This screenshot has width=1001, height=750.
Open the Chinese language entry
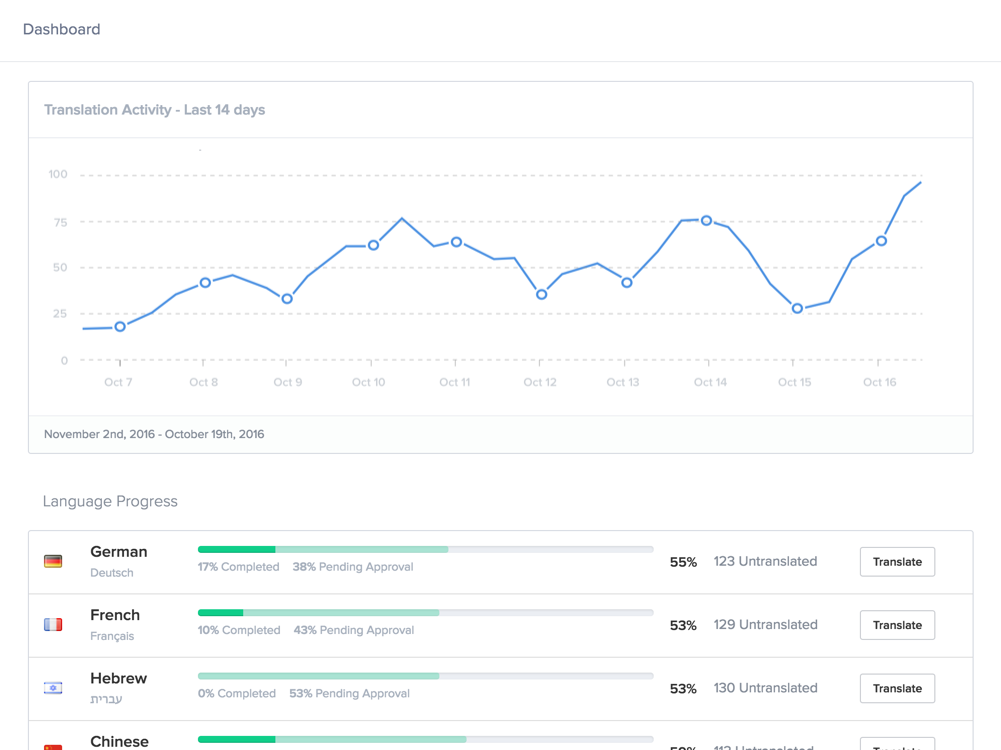click(x=119, y=741)
